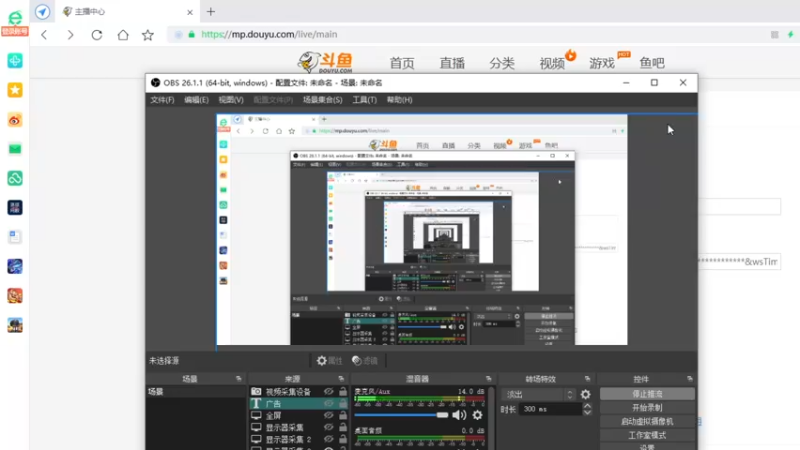The image size is (800, 450).
Task: Click the 启动虚拟摄像机 button
Action: coord(647,421)
